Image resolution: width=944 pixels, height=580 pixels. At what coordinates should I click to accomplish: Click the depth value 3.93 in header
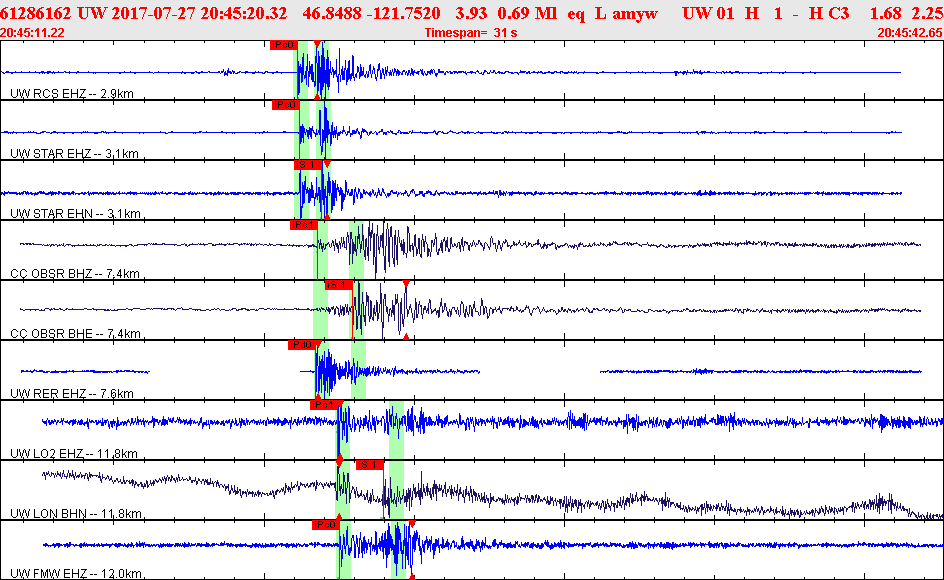click(471, 13)
